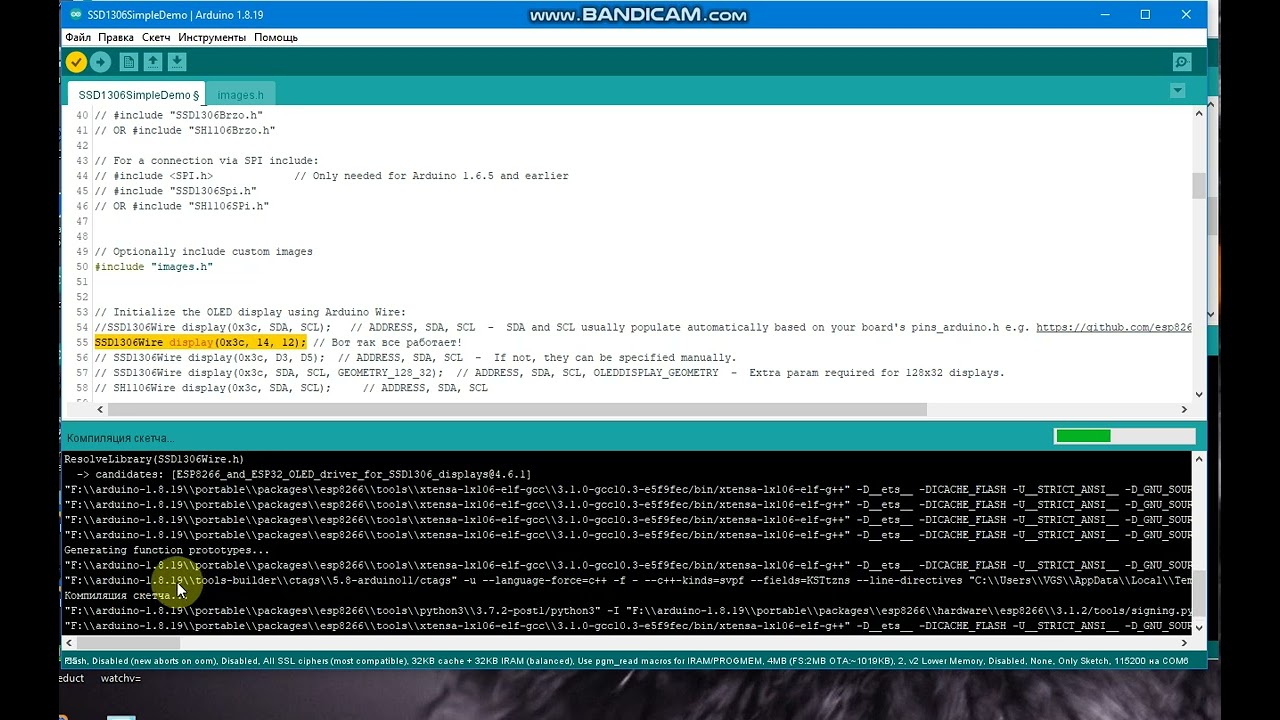This screenshot has width=1280, height=720.
Task: Click the green compilation progress bar
Action: click(1125, 436)
